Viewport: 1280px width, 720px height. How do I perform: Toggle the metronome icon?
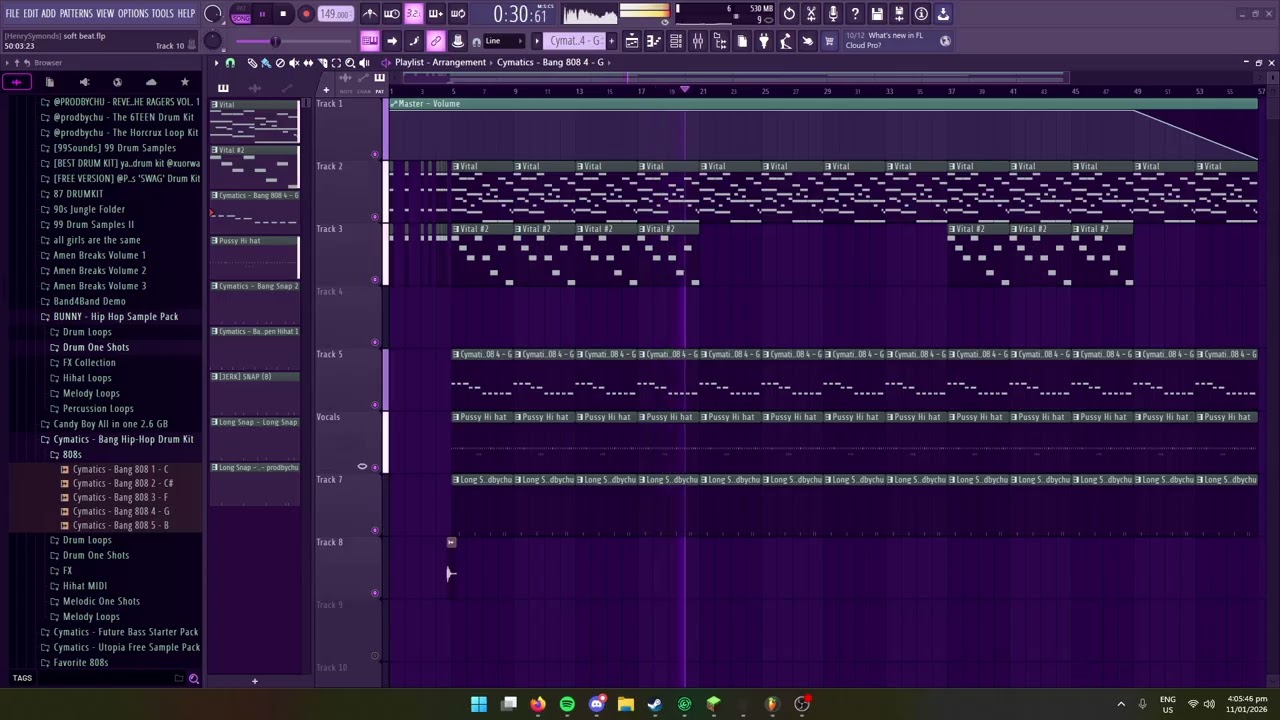[370, 14]
